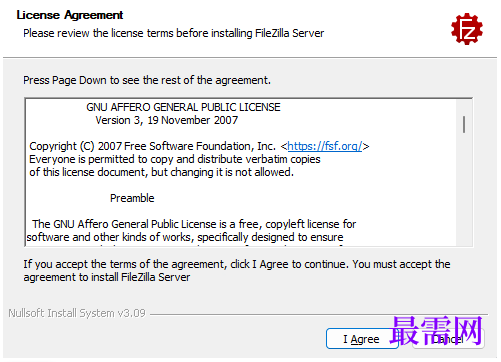Click the Nullsoft Install System v3.09 label
The image size is (501, 362).
77,313
